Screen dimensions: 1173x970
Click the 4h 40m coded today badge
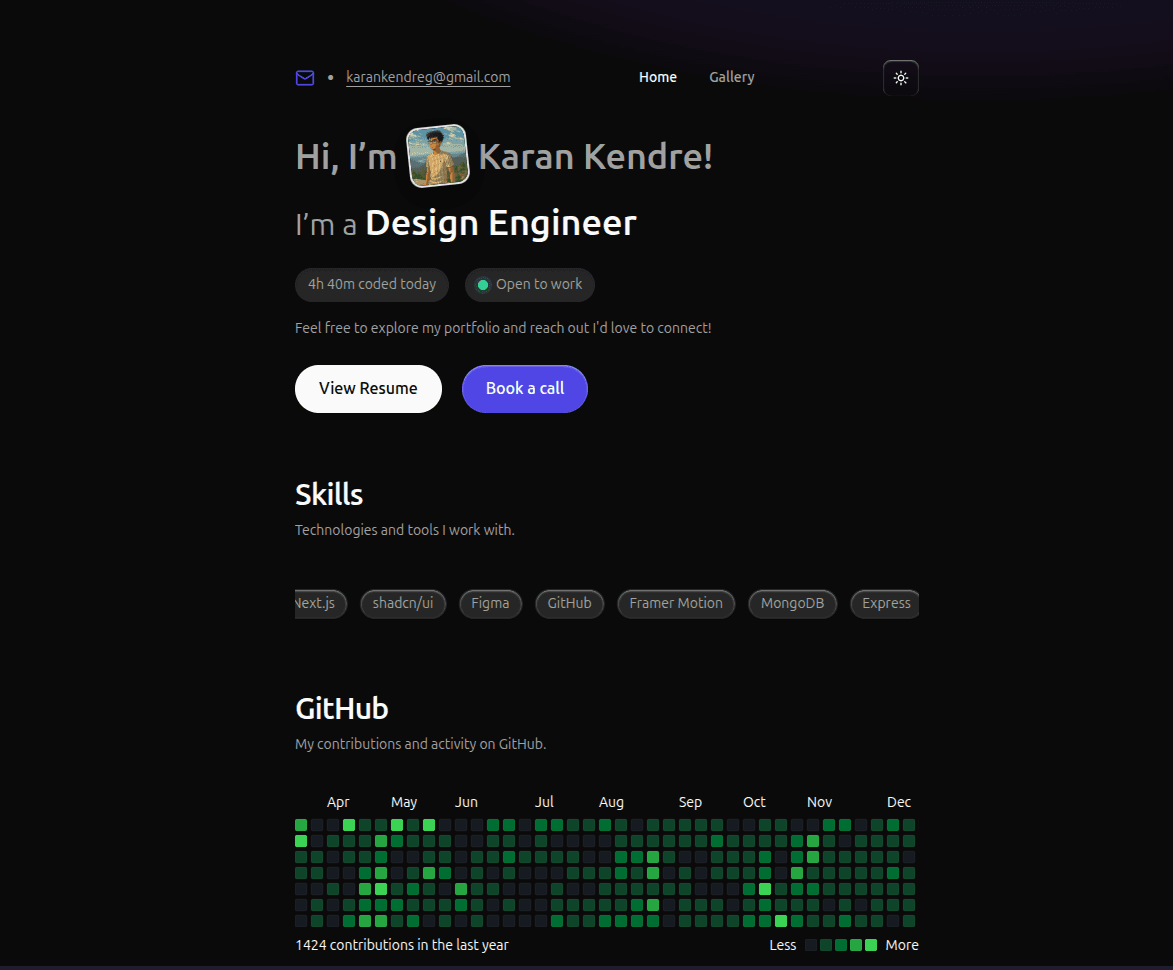tap(372, 285)
